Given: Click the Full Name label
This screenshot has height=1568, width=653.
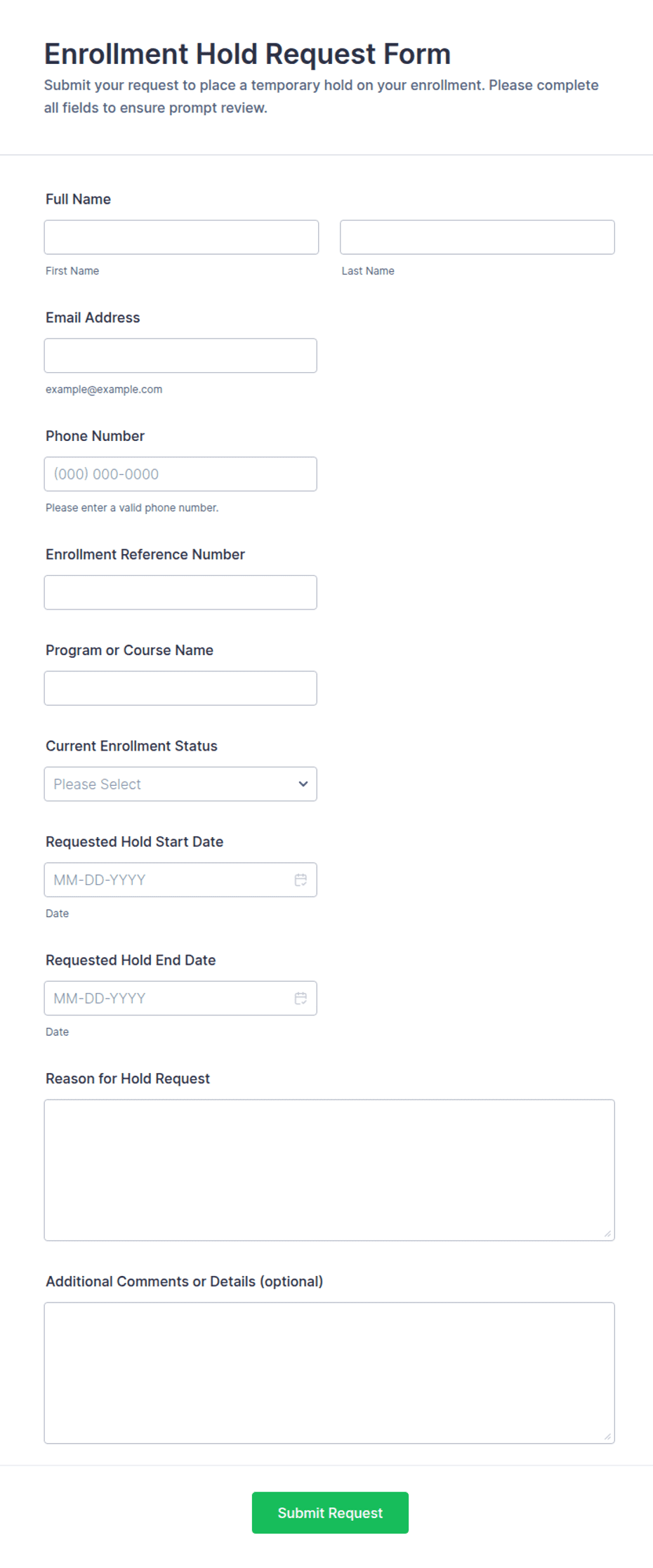Looking at the screenshot, I should (x=78, y=199).
